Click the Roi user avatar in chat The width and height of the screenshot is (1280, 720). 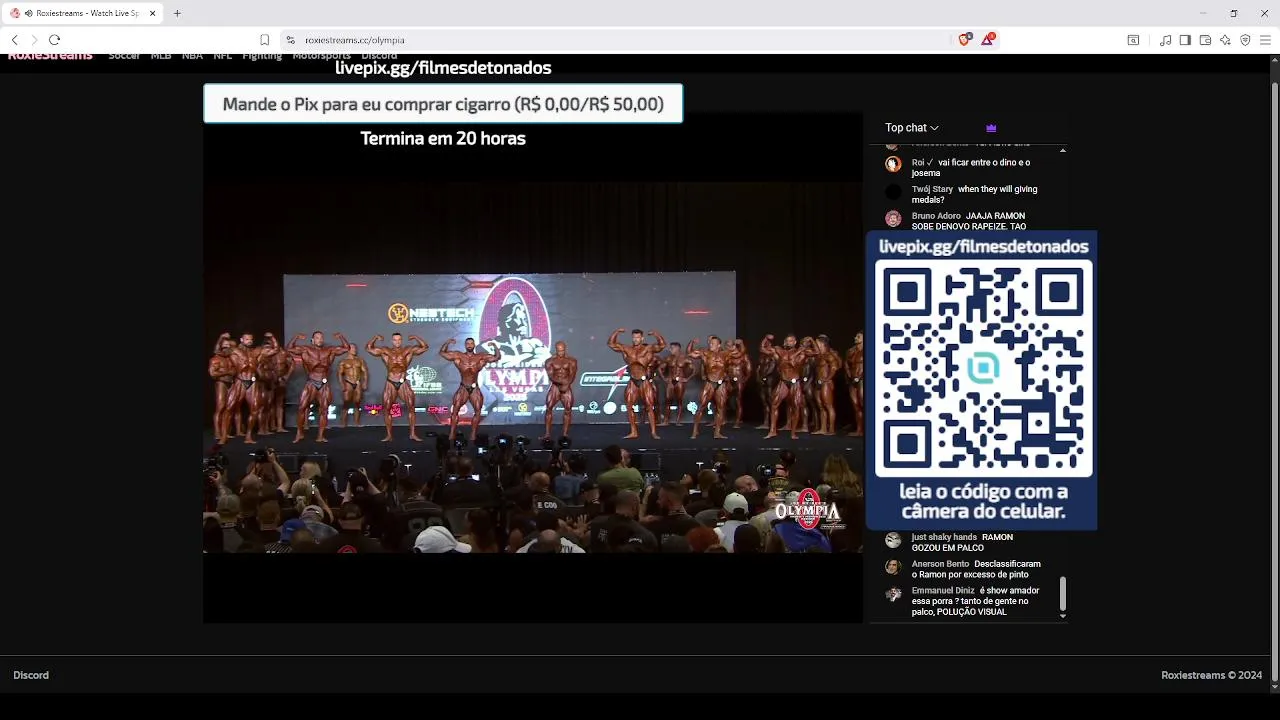coord(893,164)
